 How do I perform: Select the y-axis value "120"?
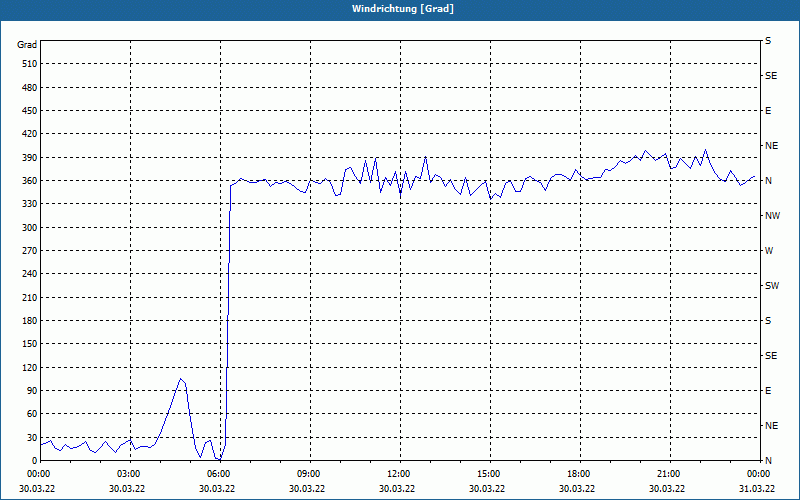pos(30,367)
